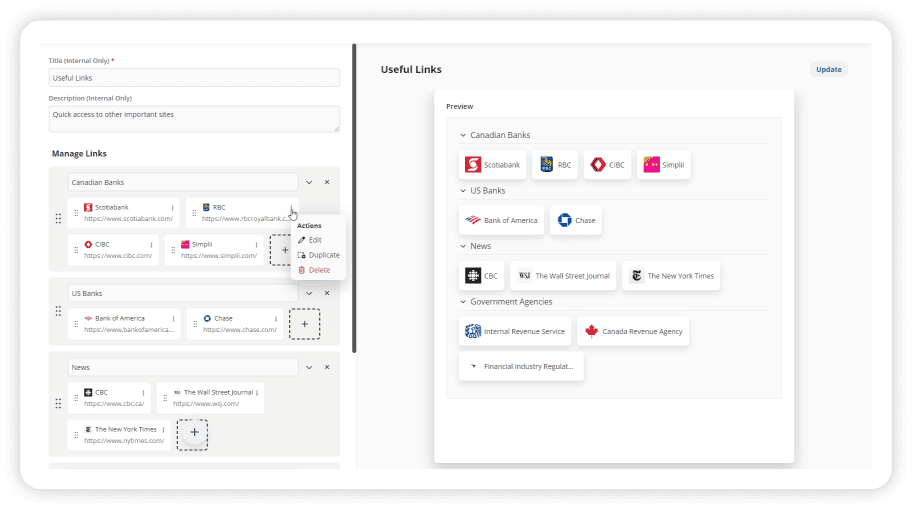
Task: Collapse the News group in Manage Links
Action: coord(309,367)
